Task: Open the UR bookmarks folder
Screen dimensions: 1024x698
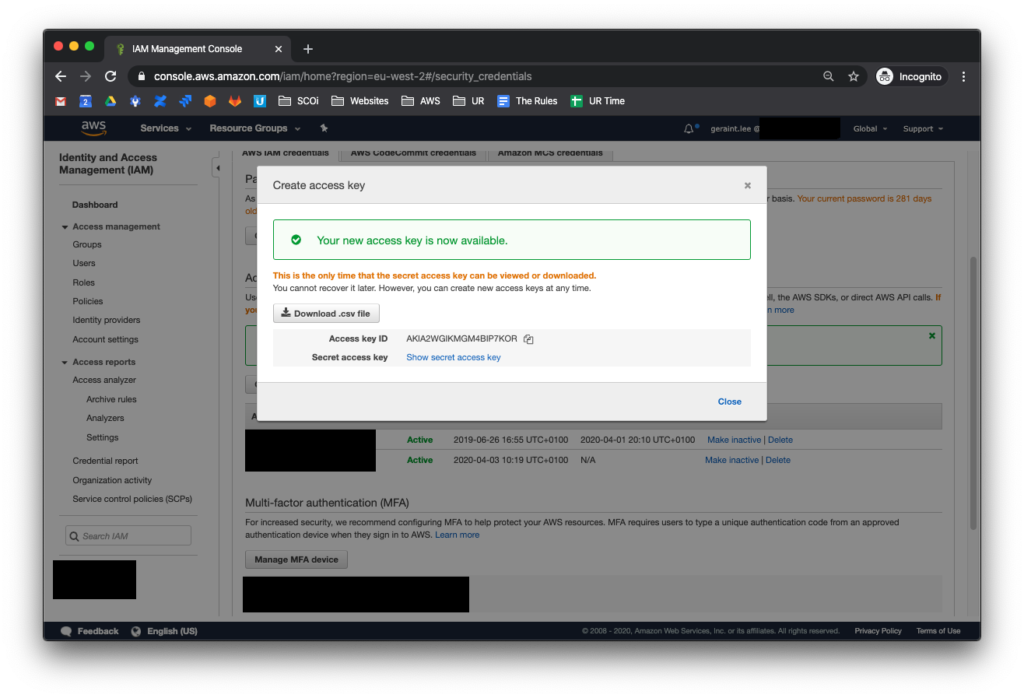Action: click(469, 101)
